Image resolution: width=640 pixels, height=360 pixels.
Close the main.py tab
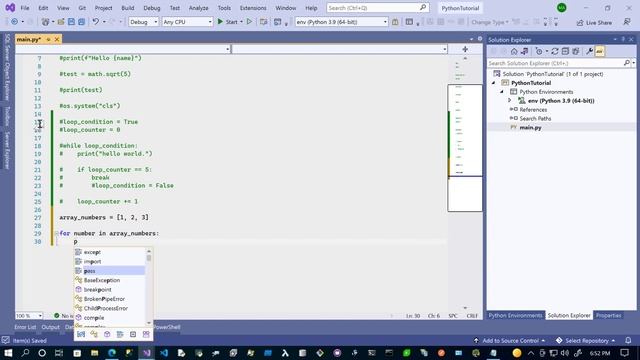tap(57, 40)
